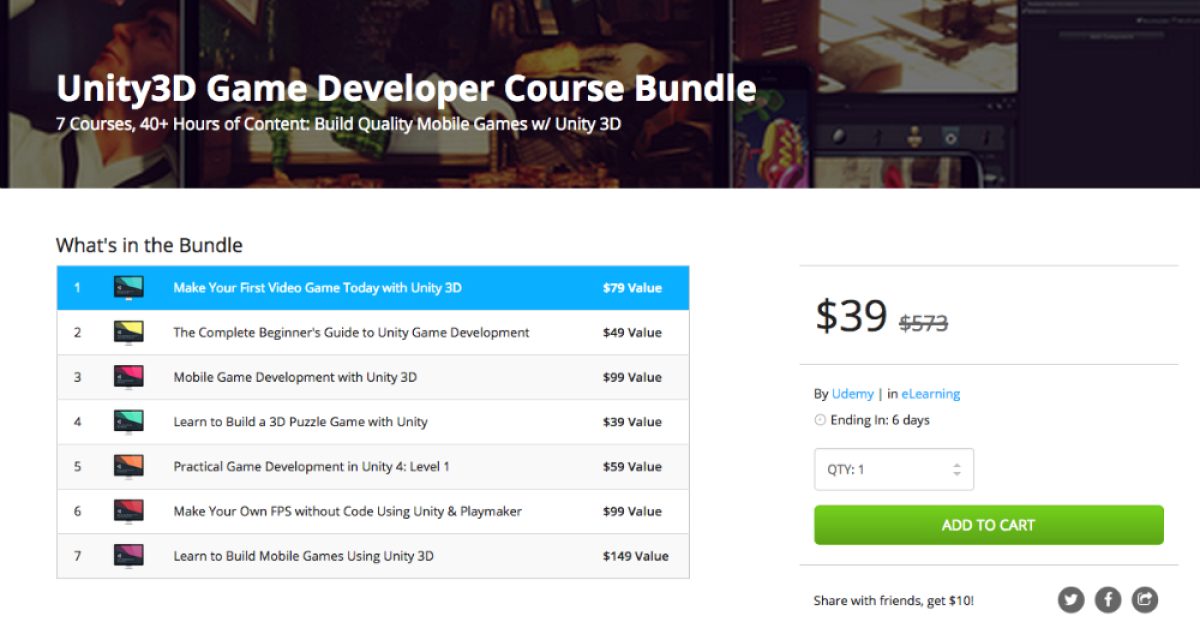Select Learn to Build a 3D Puzzle Game

(300, 422)
